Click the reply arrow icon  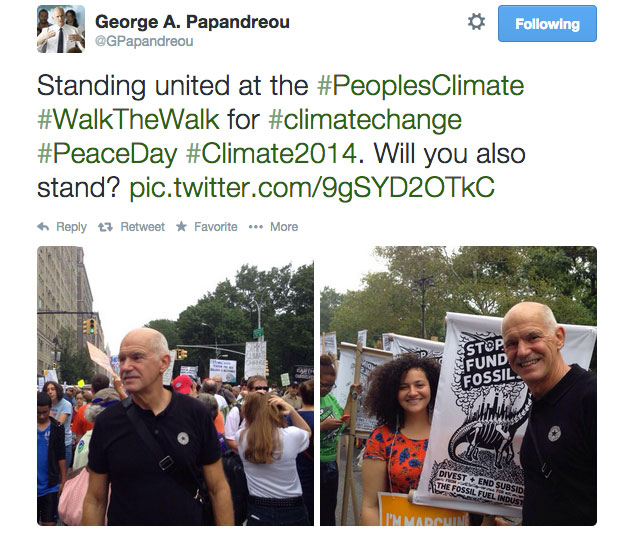click(43, 227)
